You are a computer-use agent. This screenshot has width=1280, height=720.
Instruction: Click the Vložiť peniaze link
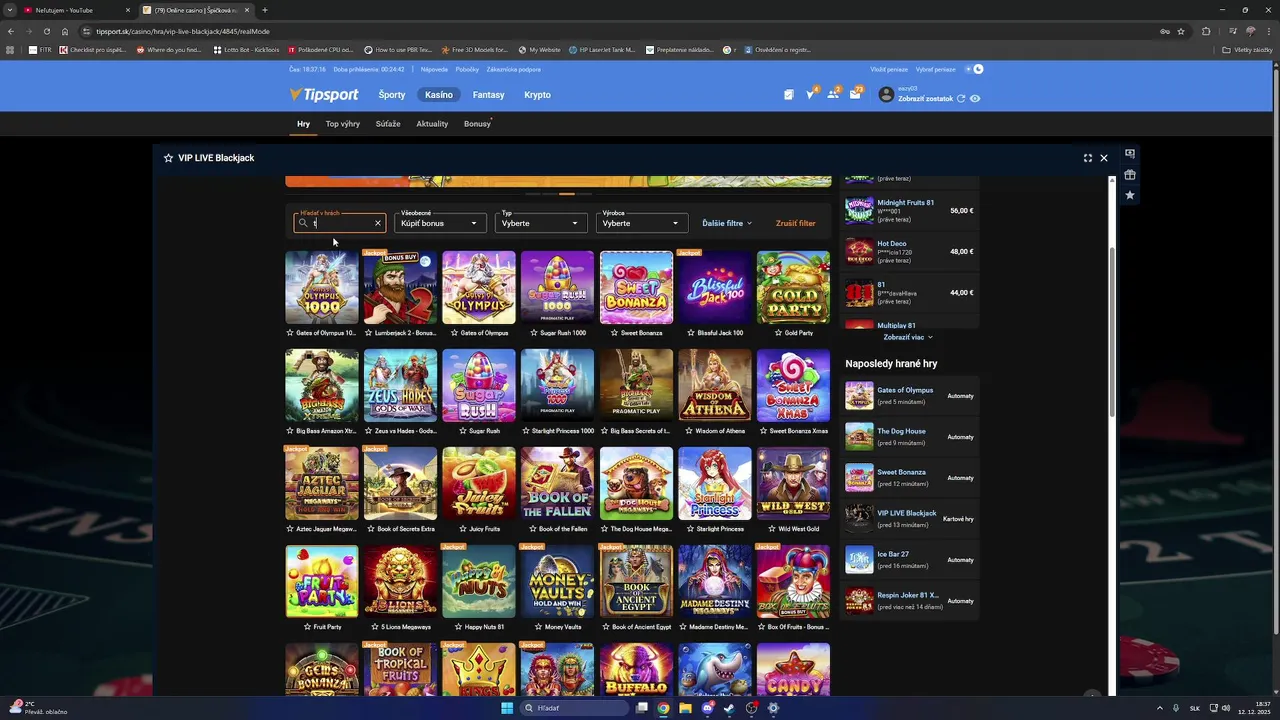tap(889, 69)
